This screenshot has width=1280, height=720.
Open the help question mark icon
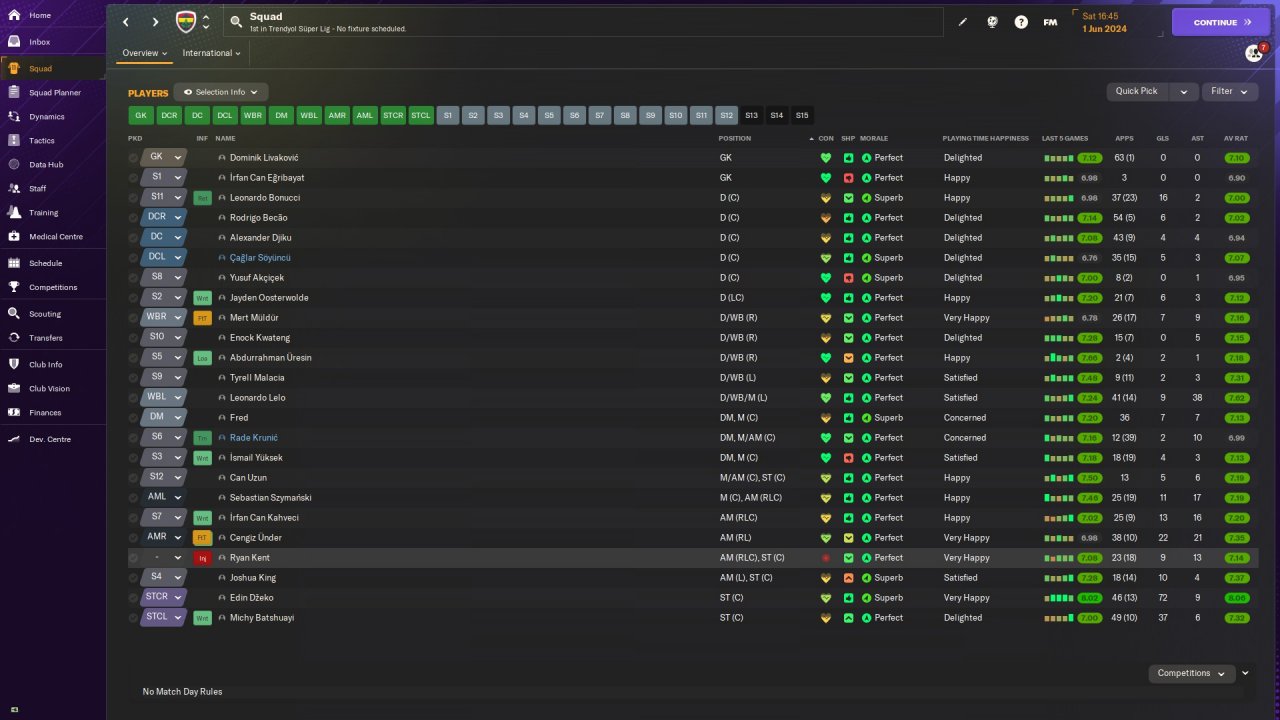[1021, 22]
